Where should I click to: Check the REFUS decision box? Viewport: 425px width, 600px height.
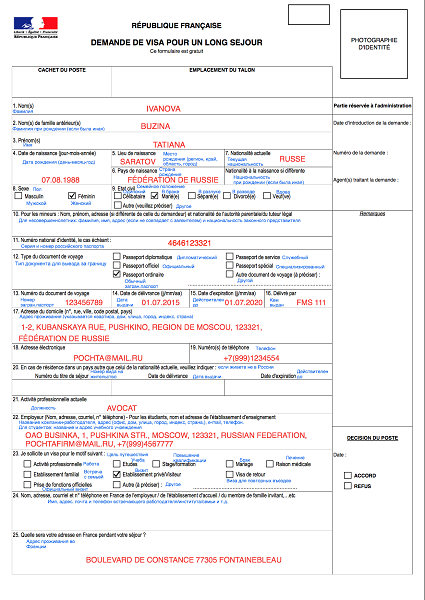348,486
